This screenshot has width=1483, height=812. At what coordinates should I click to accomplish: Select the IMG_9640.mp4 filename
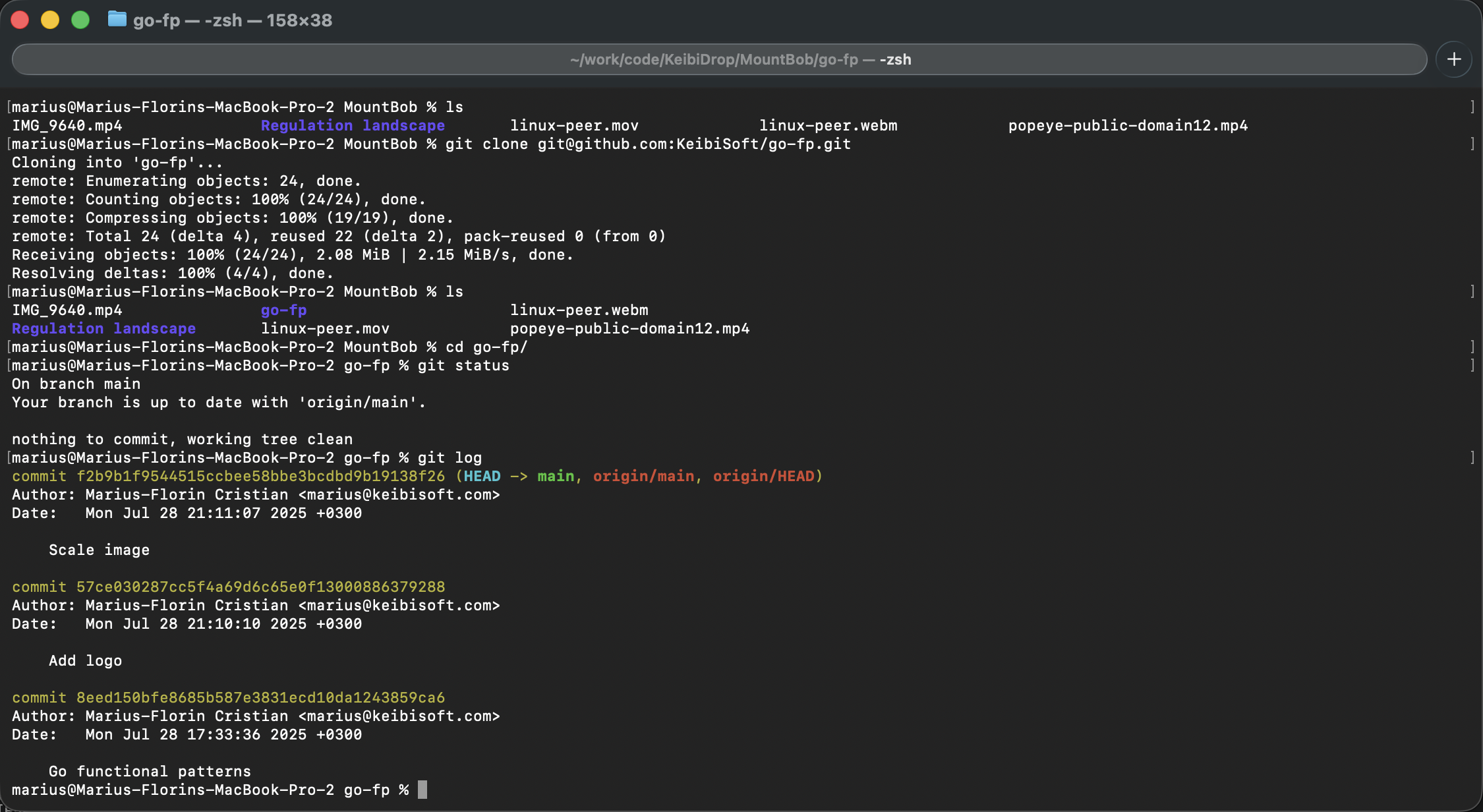coord(67,310)
